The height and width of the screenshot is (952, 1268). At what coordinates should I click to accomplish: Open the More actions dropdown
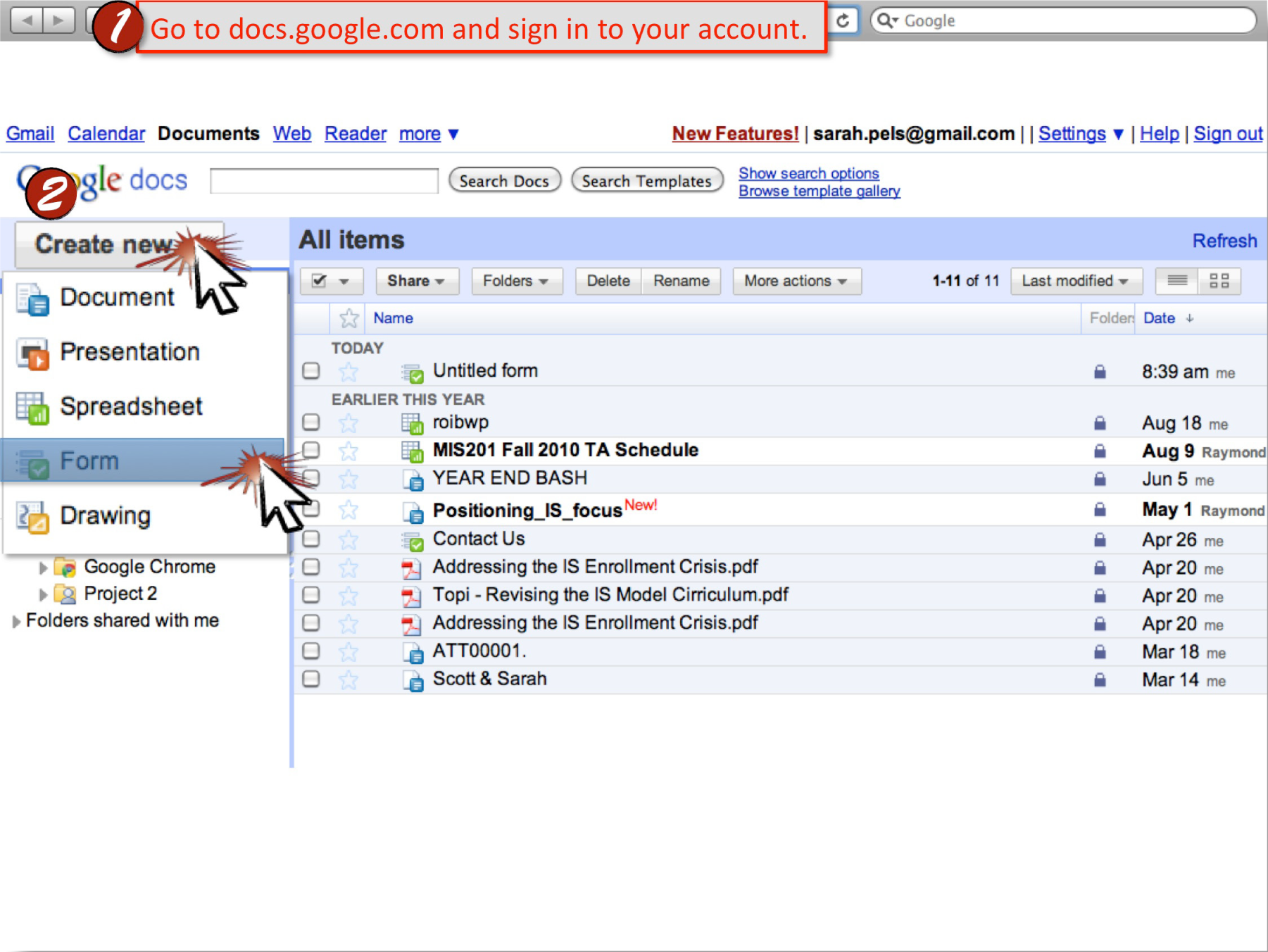coord(796,281)
